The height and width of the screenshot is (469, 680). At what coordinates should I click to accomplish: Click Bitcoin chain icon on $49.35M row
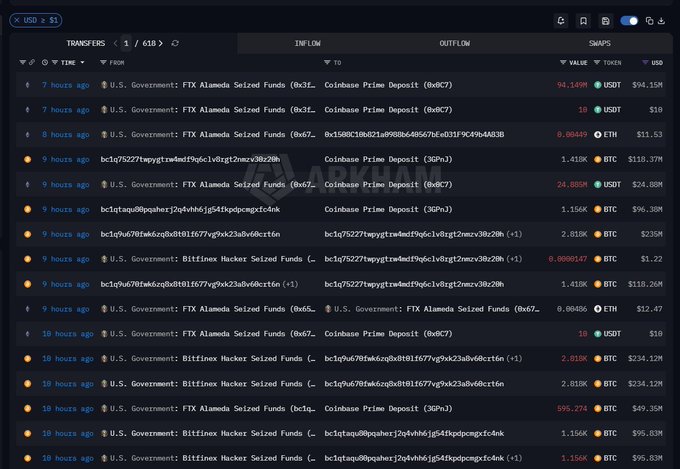point(27,409)
